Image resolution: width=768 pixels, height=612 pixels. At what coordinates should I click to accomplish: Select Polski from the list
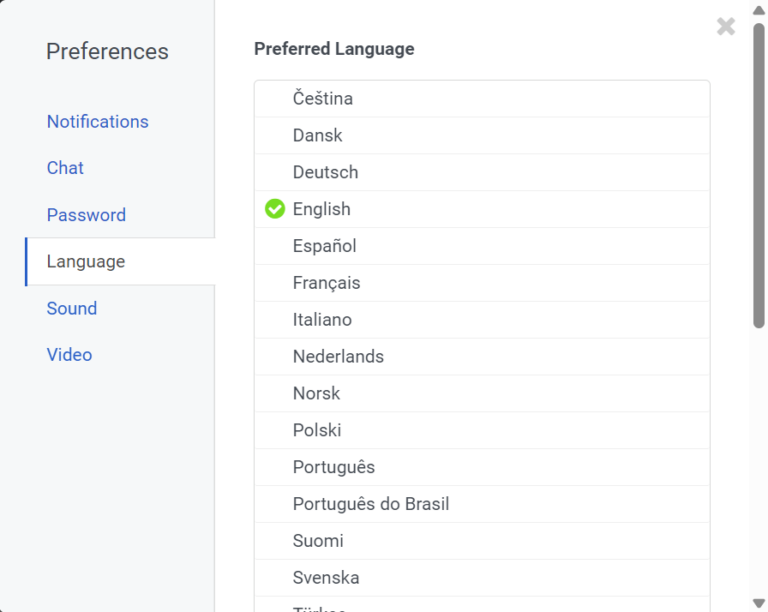tap(317, 430)
